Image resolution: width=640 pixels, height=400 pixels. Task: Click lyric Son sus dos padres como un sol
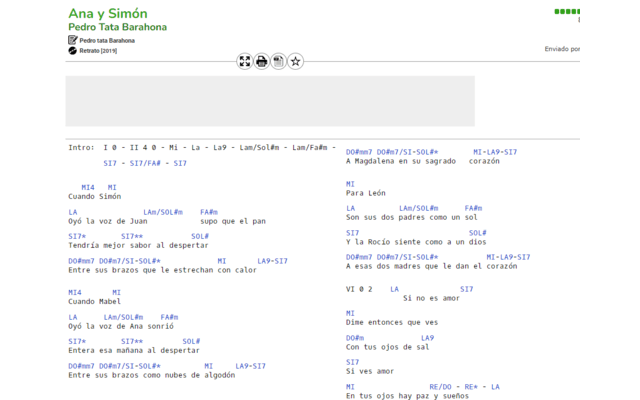tap(412, 217)
